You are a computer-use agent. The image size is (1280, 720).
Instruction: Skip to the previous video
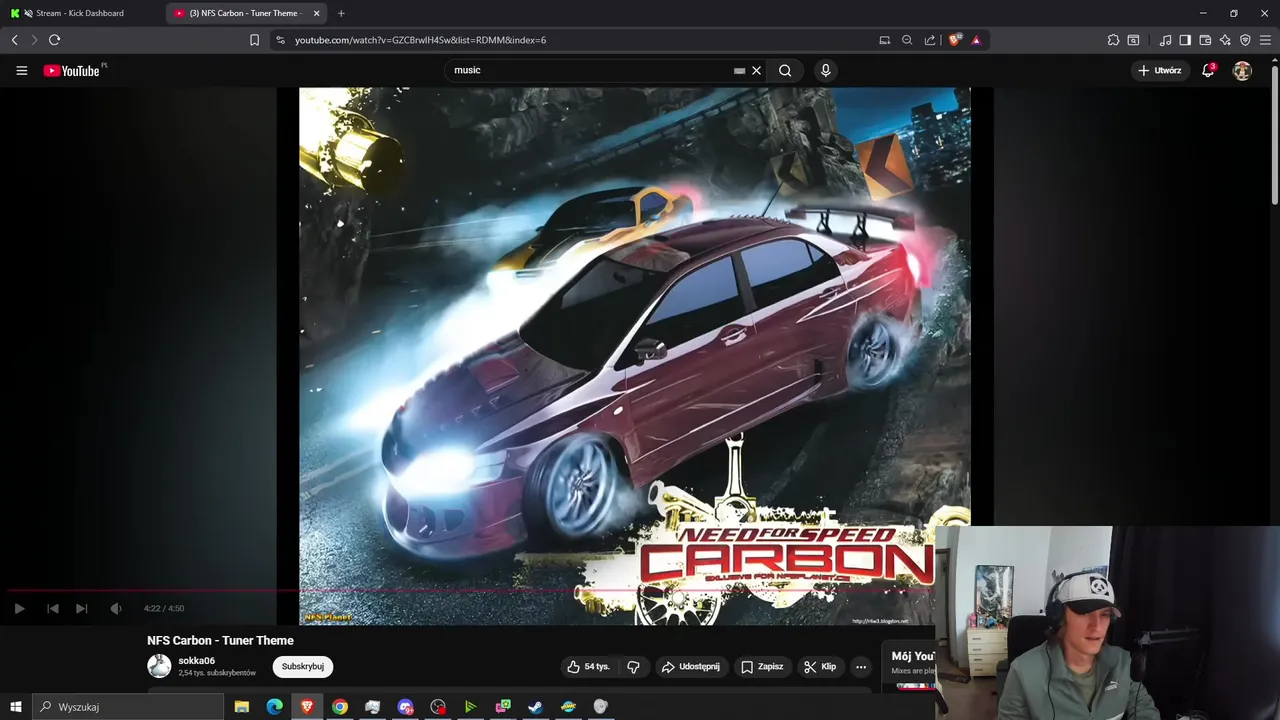[x=53, y=608]
